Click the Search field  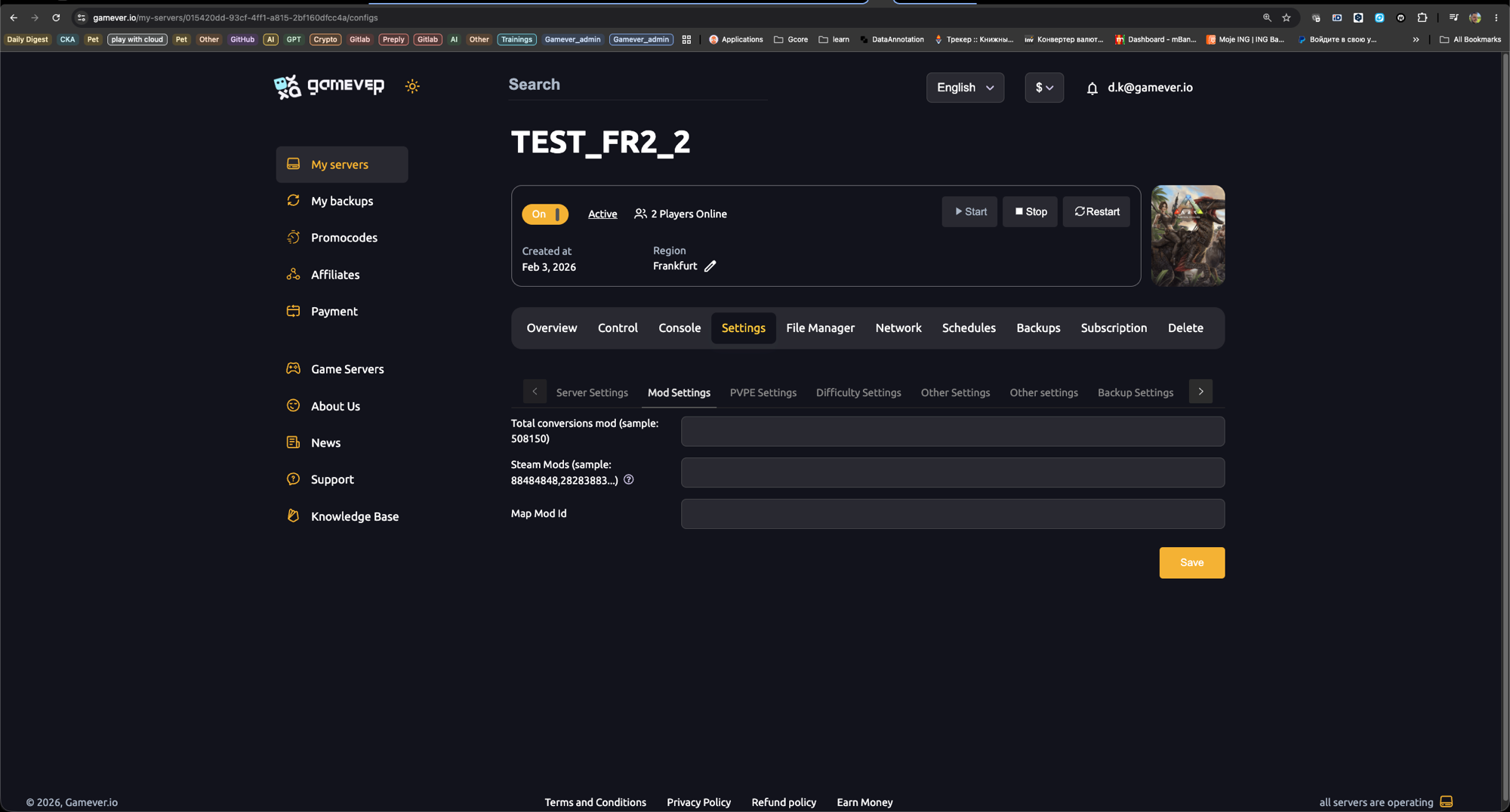point(638,85)
